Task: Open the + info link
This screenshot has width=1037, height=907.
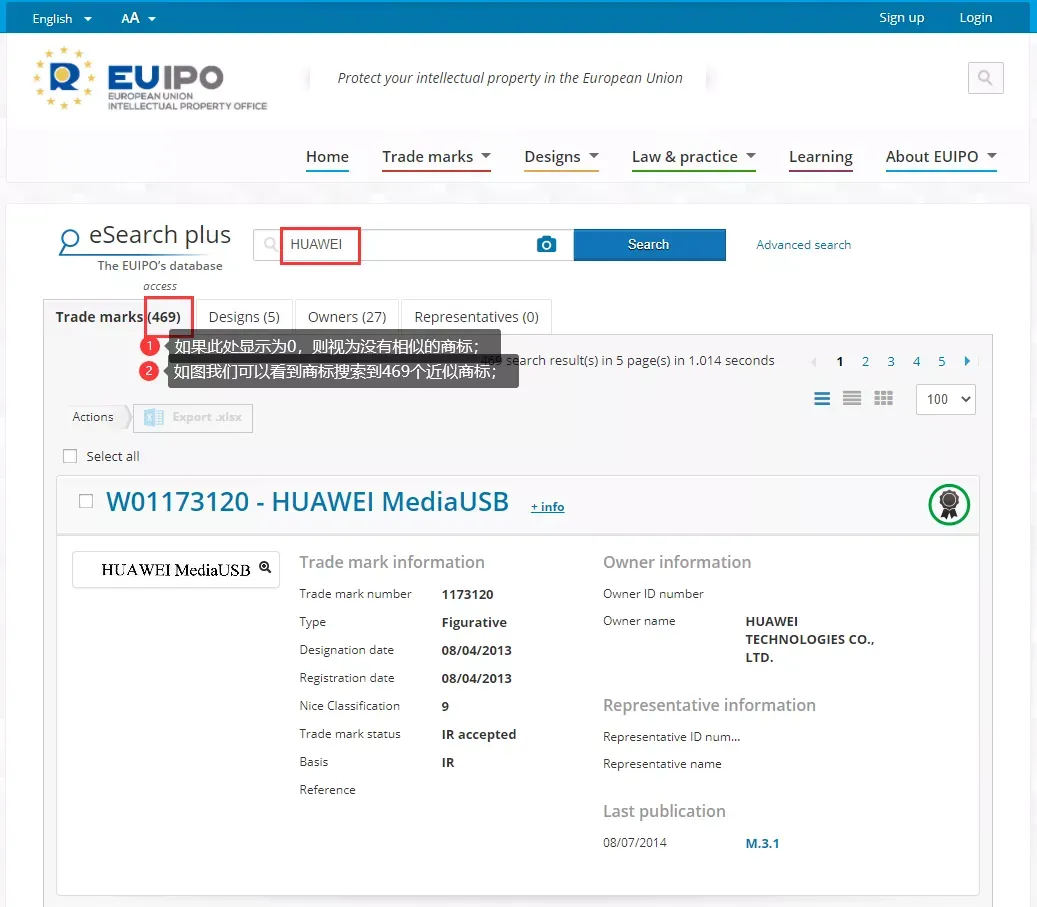Action: pos(547,507)
